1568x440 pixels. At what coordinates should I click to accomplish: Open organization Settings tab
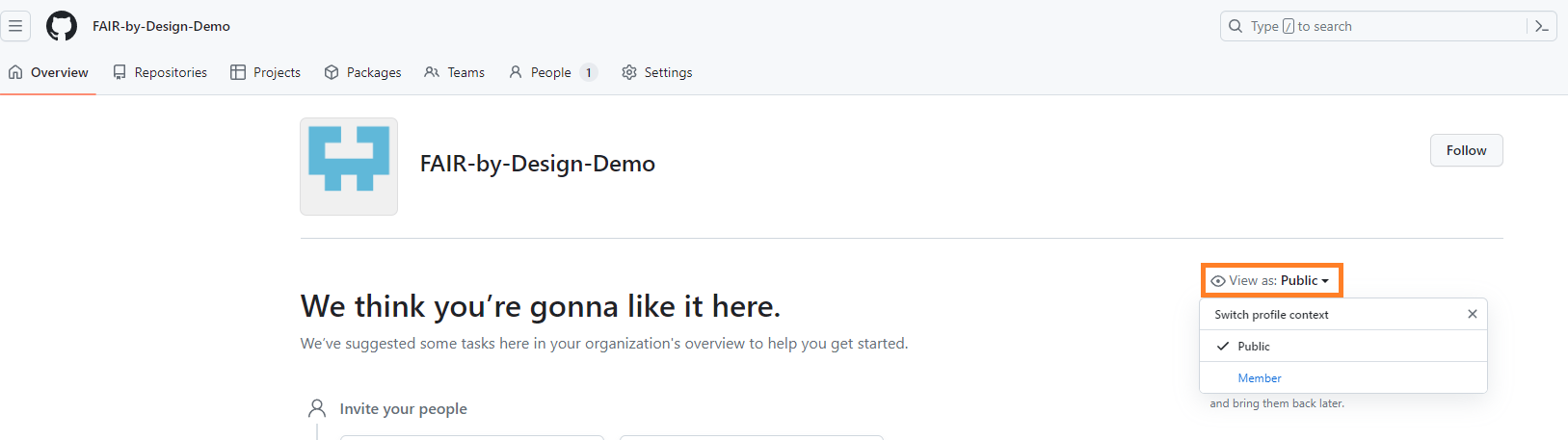657,72
